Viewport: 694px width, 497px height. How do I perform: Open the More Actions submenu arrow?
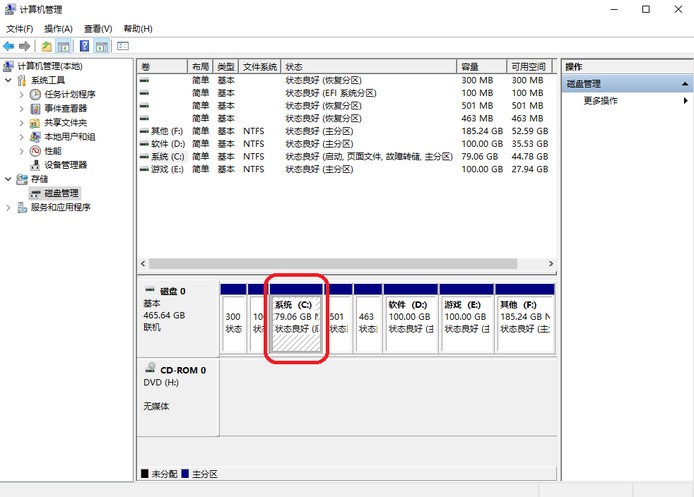685,100
